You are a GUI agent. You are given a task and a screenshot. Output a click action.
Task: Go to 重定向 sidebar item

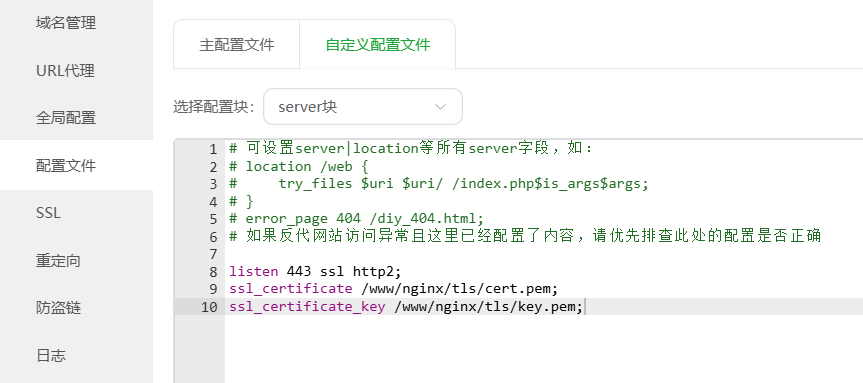point(58,260)
